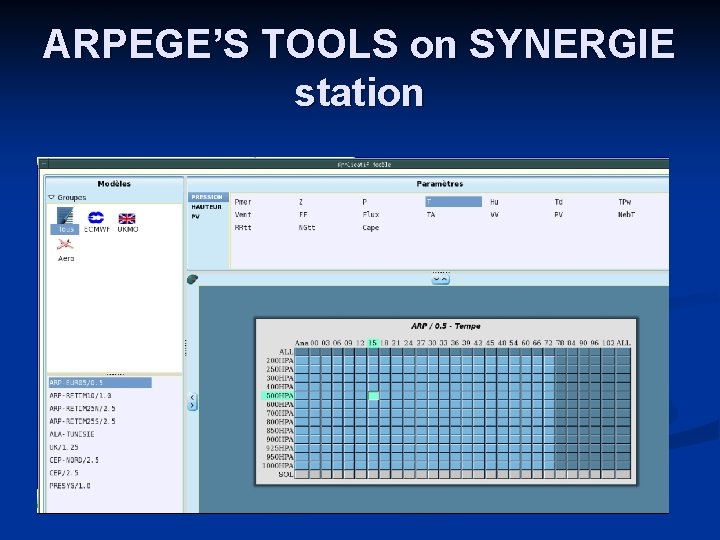This screenshot has height=540, width=720.
Task: Choose the Pmer parameter
Action: pos(243,202)
